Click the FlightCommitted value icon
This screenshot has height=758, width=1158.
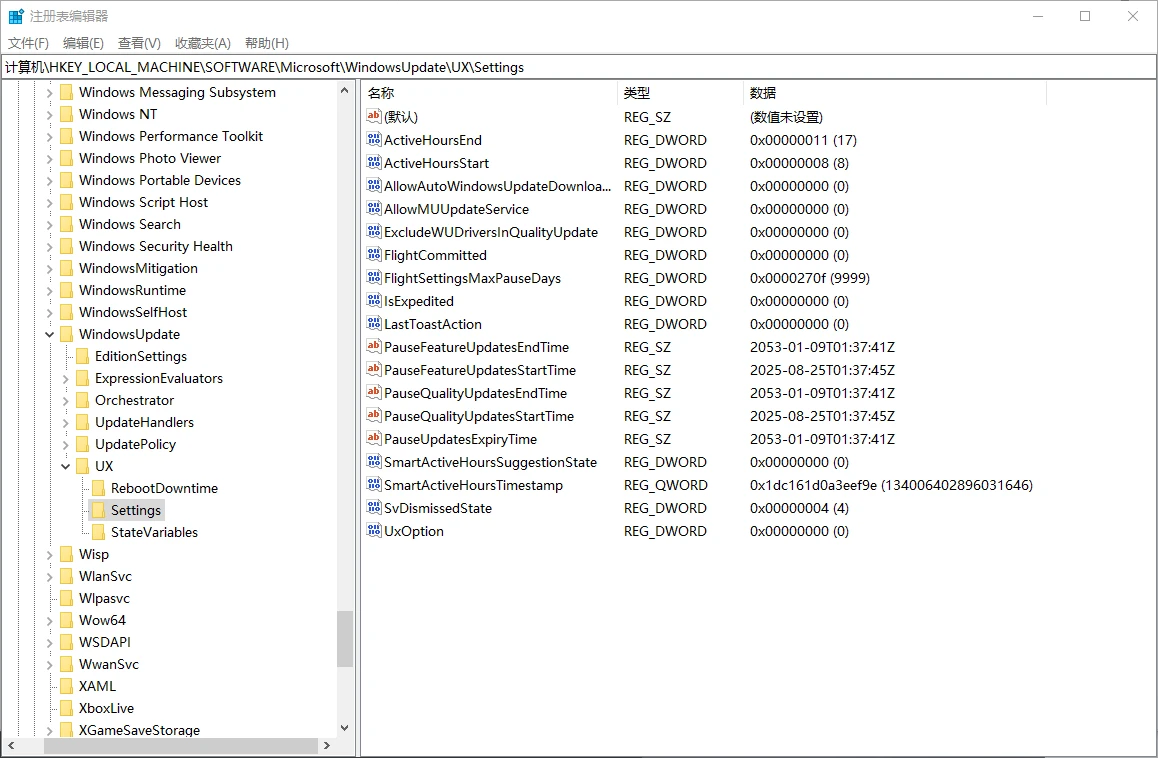click(374, 255)
